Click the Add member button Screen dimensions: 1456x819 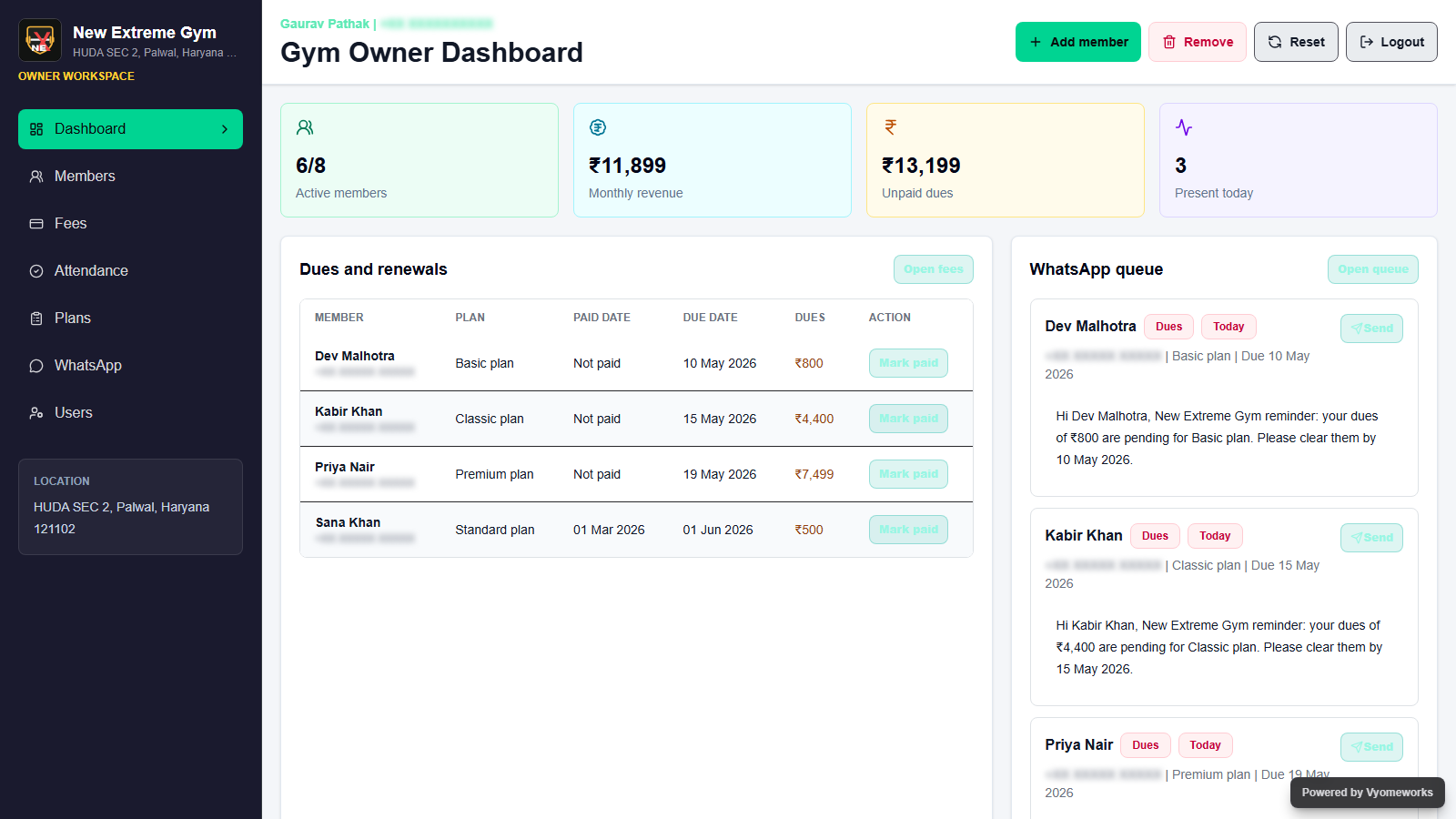pos(1078,42)
